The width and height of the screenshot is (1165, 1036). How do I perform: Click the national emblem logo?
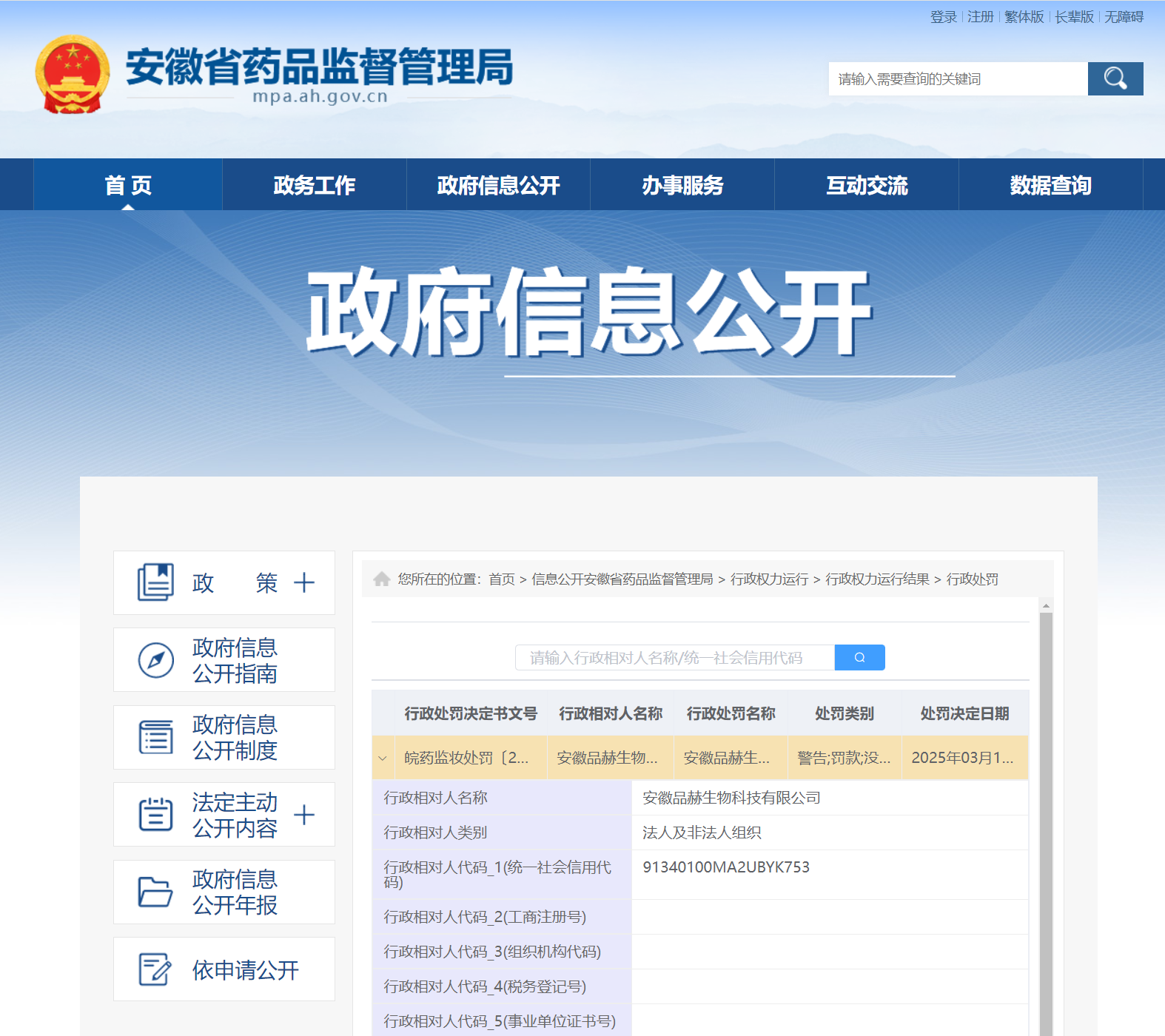73,74
